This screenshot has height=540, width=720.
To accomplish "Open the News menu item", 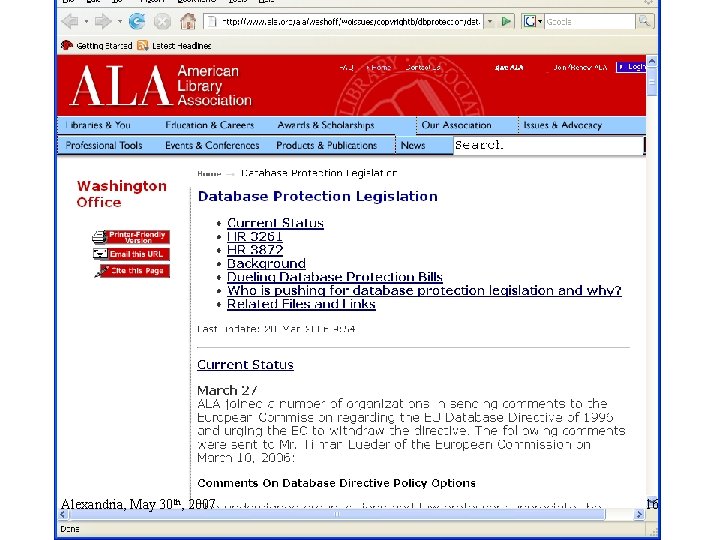I will pos(413,145).
